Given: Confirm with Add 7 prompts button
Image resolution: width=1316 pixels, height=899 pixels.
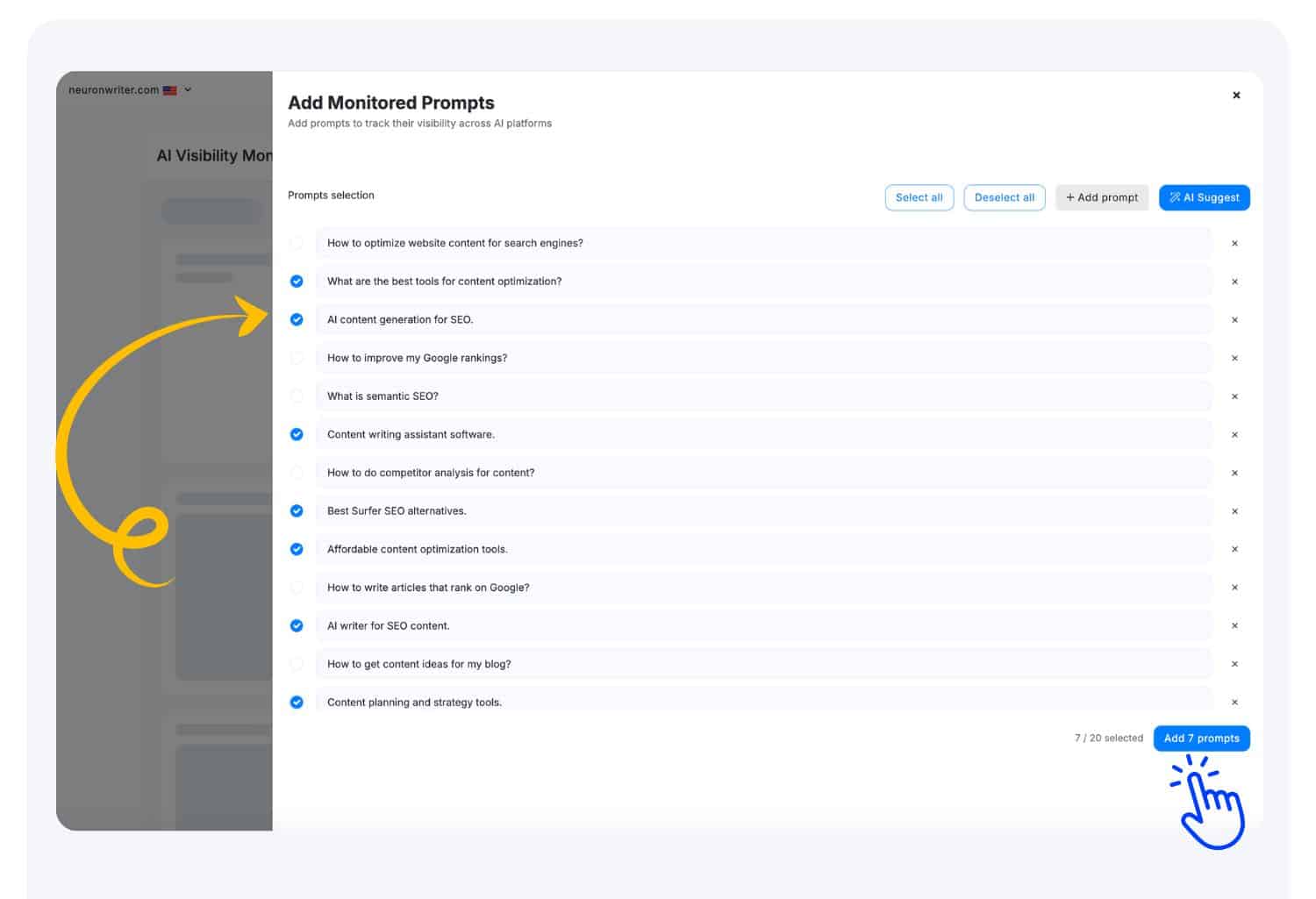Looking at the screenshot, I should pos(1201,738).
